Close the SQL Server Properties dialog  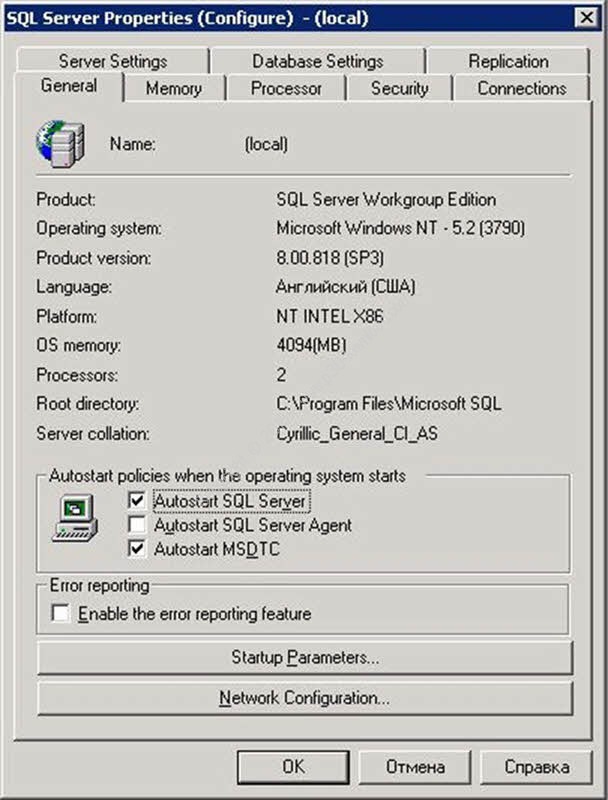585,17
